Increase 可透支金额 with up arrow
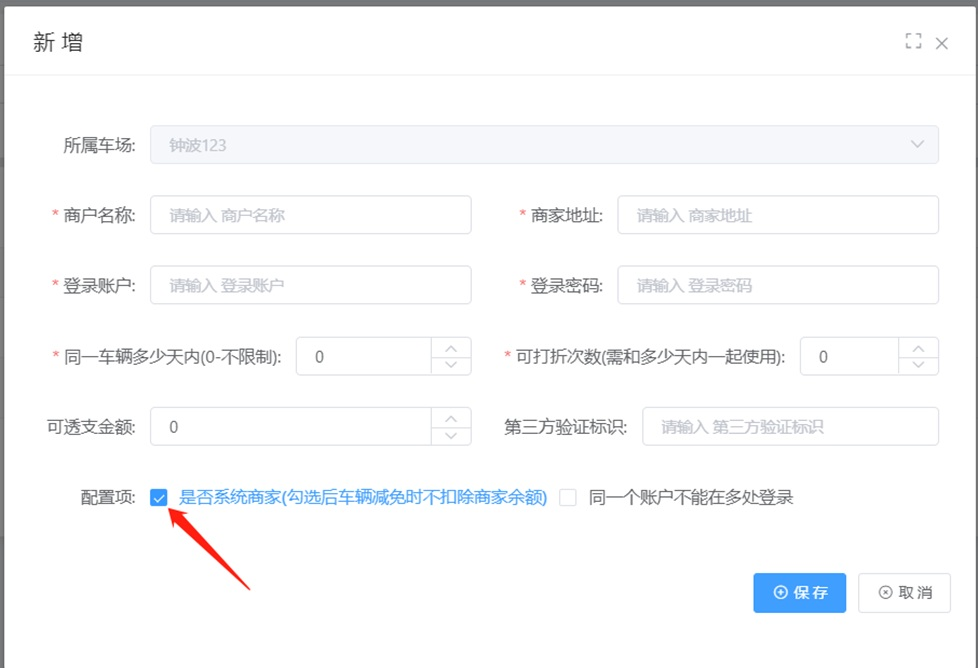The height and width of the screenshot is (668, 978). (x=451, y=418)
